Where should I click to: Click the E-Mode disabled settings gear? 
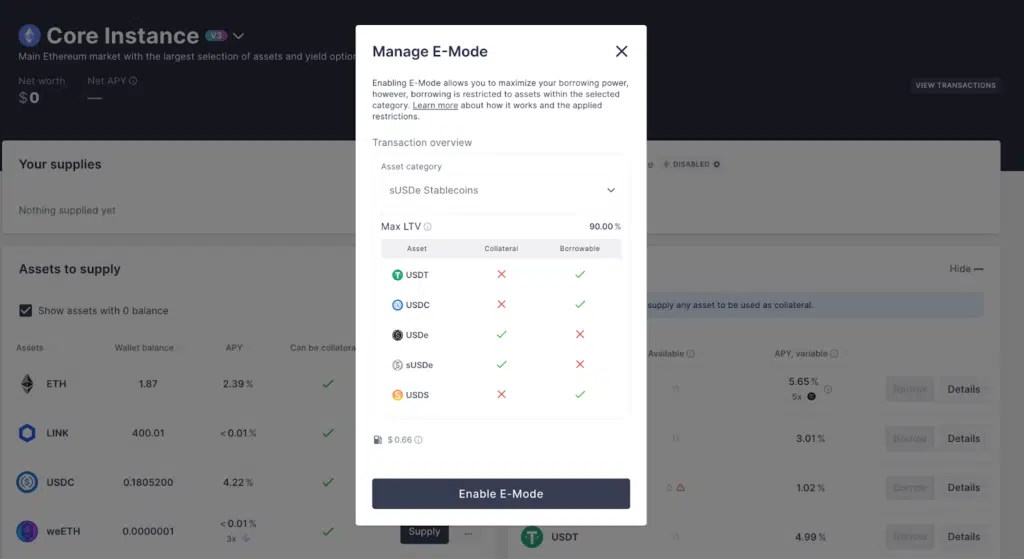pyautogui.click(x=716, y=164)
